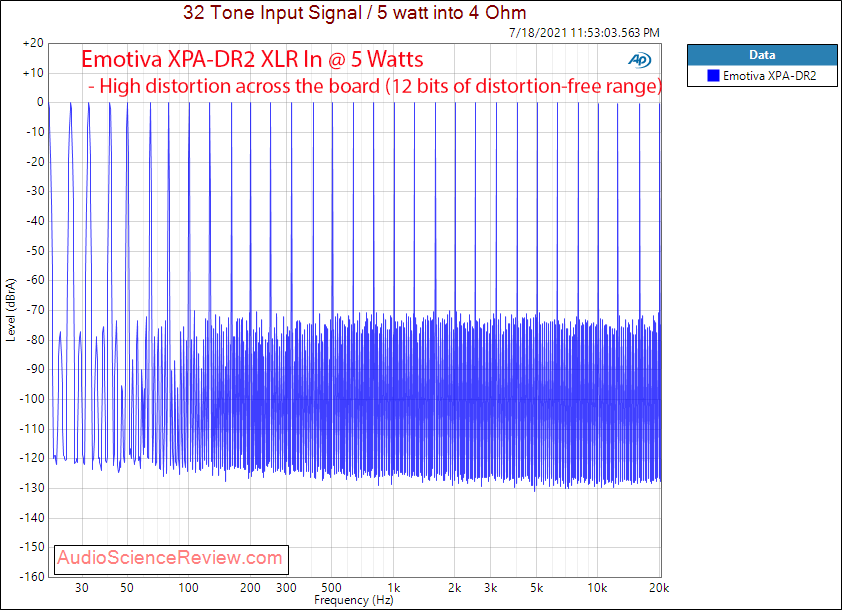Image resolution: width=842 pixels, height=610 pixels.
Task: Click the -40 Y-axis tick label
Action: point(34,221)
